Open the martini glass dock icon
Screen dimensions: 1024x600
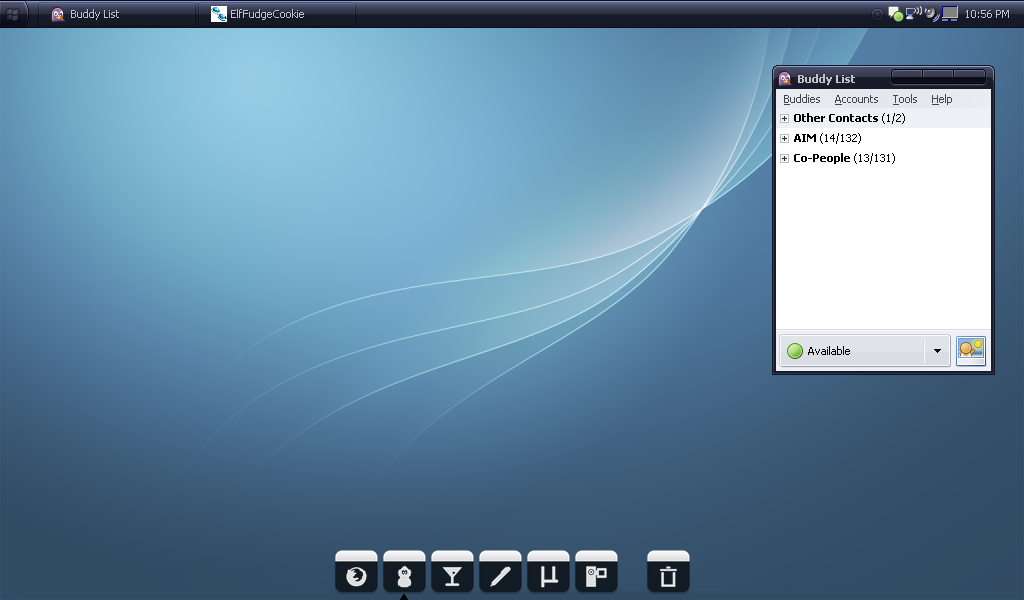[x=452, y=574]
